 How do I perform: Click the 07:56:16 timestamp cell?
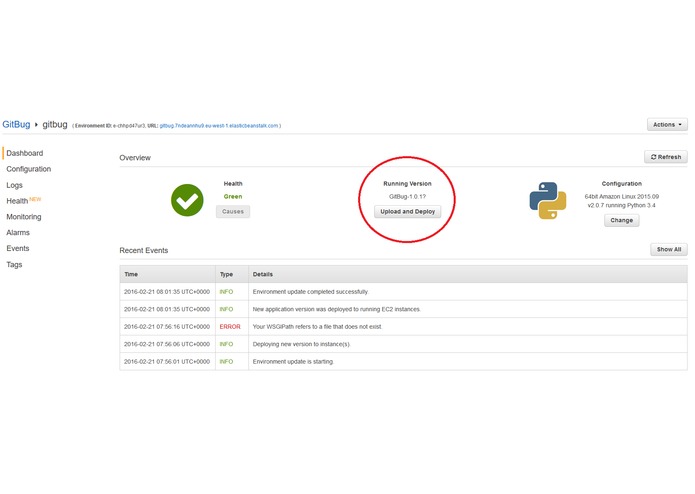(167, 327)
